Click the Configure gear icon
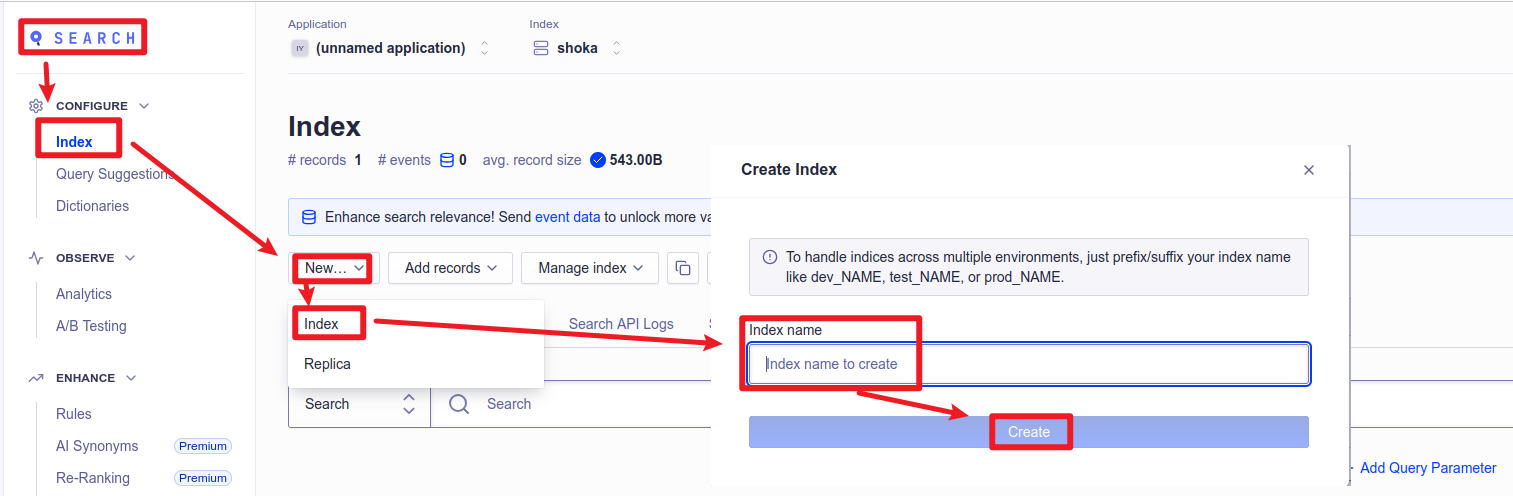Viewport: 1513px width, 496px height. click(x=36, y=106)
